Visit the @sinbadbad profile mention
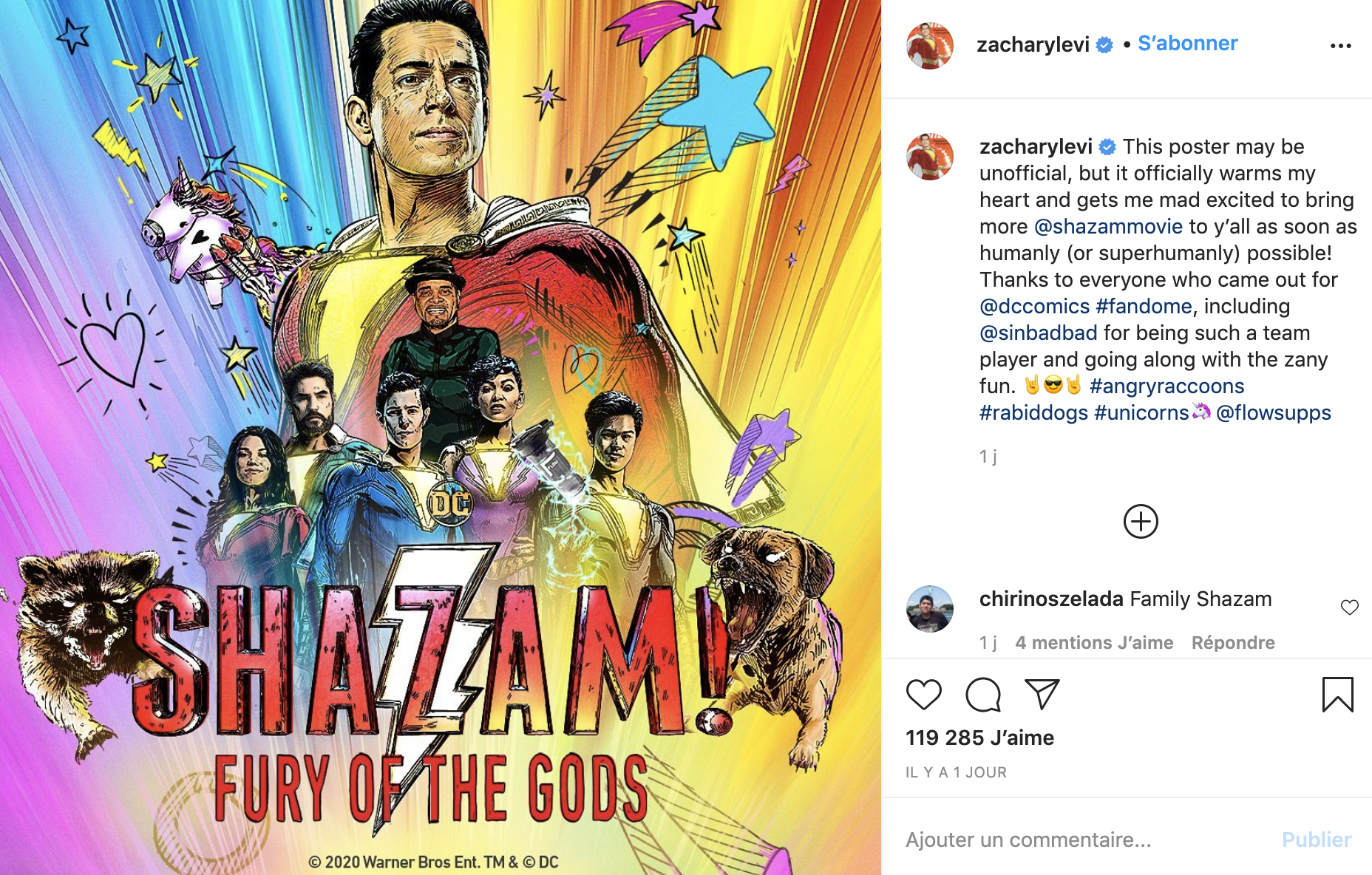1372x875 pixels. pyautogui.click(x=1038, y=333)
